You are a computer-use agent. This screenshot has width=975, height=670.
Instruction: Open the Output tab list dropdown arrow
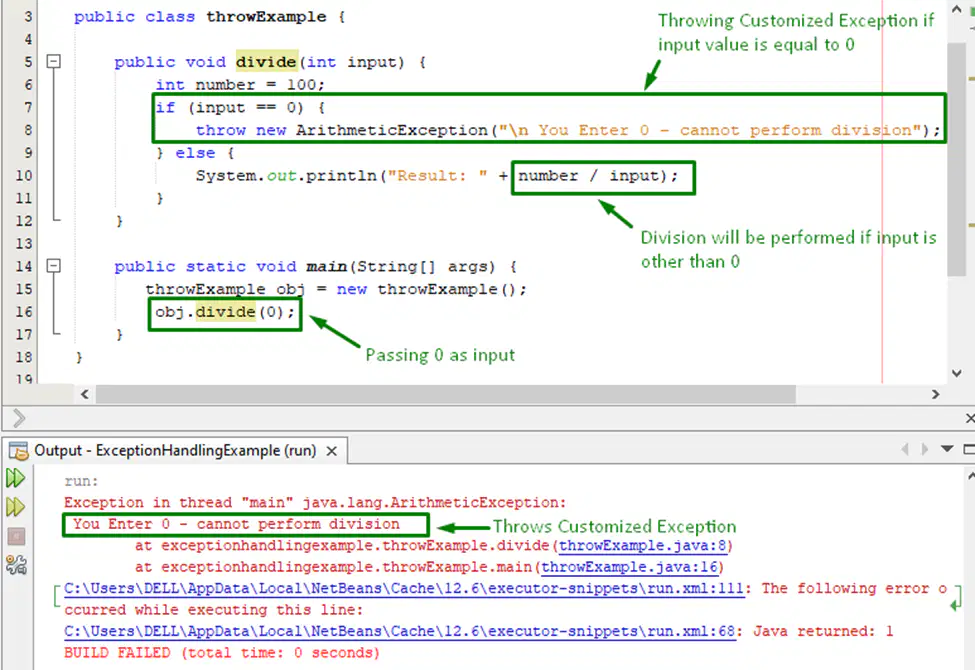[x=947, y=449]
